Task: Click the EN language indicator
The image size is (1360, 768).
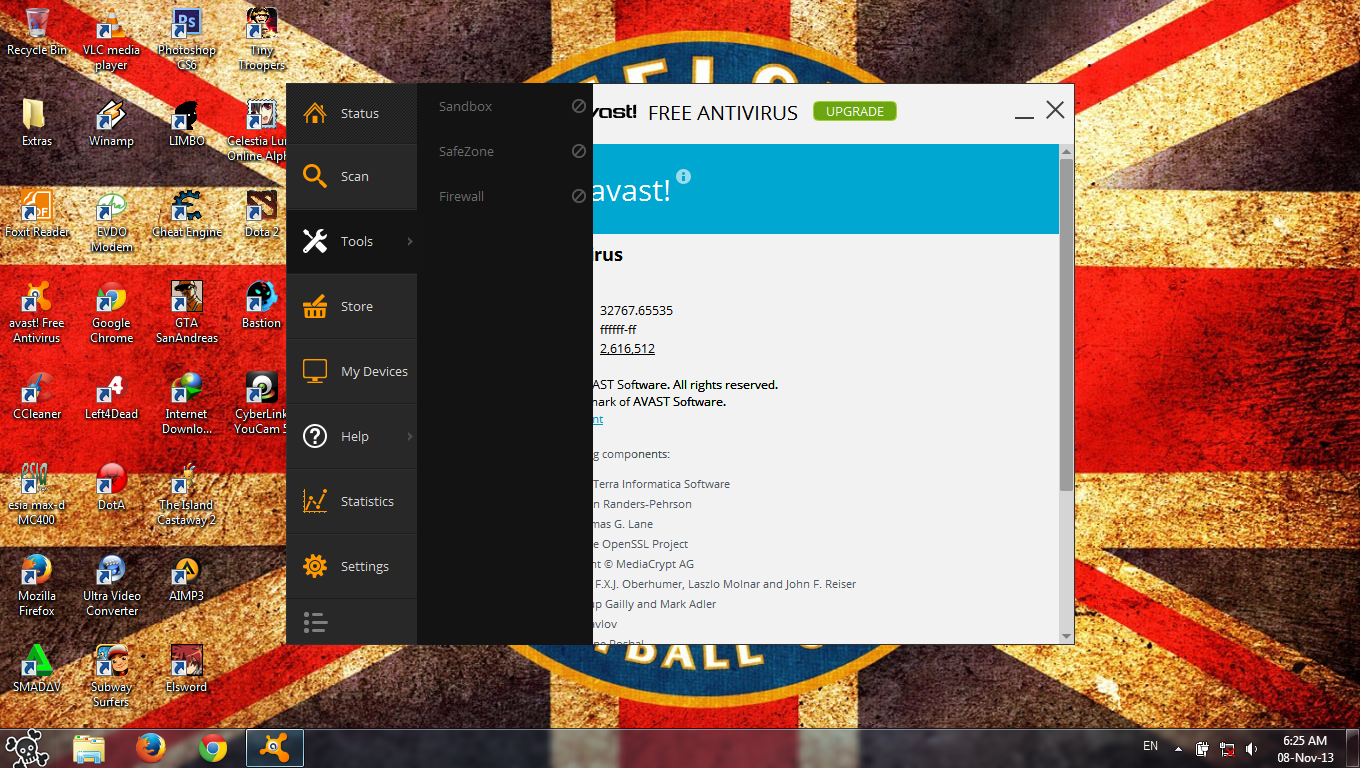Action: (1150, 746)
